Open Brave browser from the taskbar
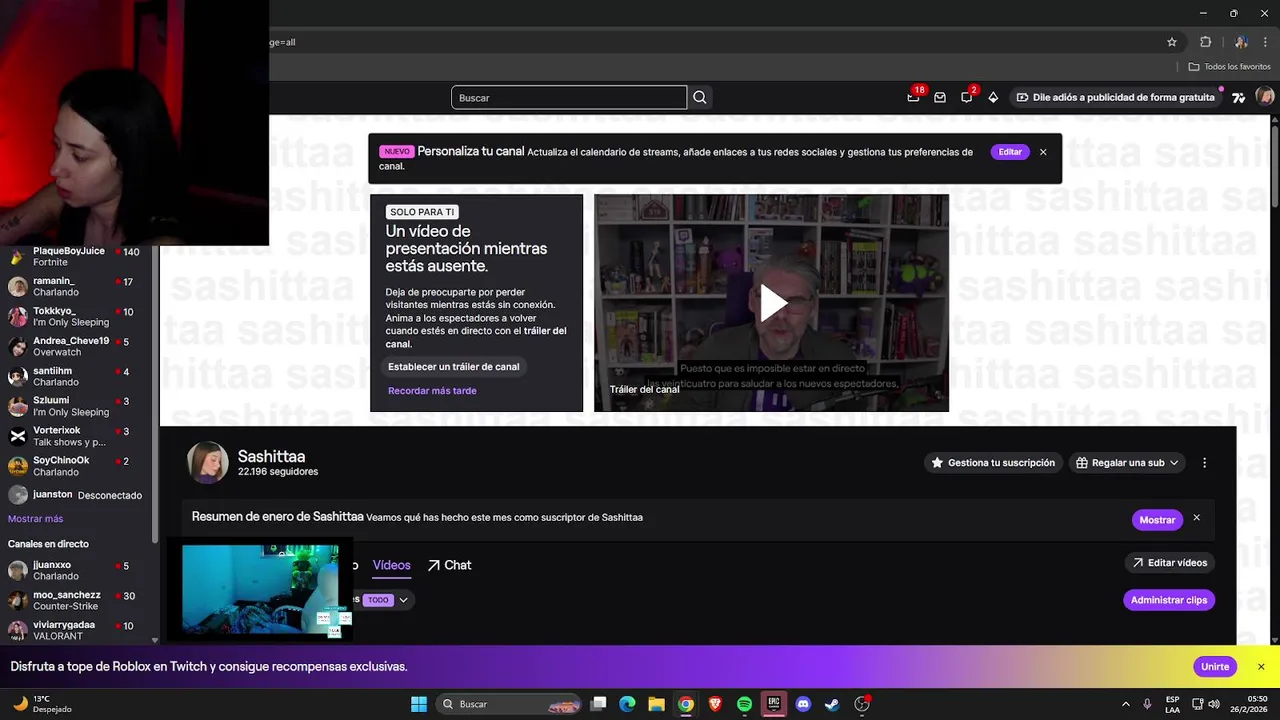This screenshot has height=720, width=1280. [x=715, y=704]
